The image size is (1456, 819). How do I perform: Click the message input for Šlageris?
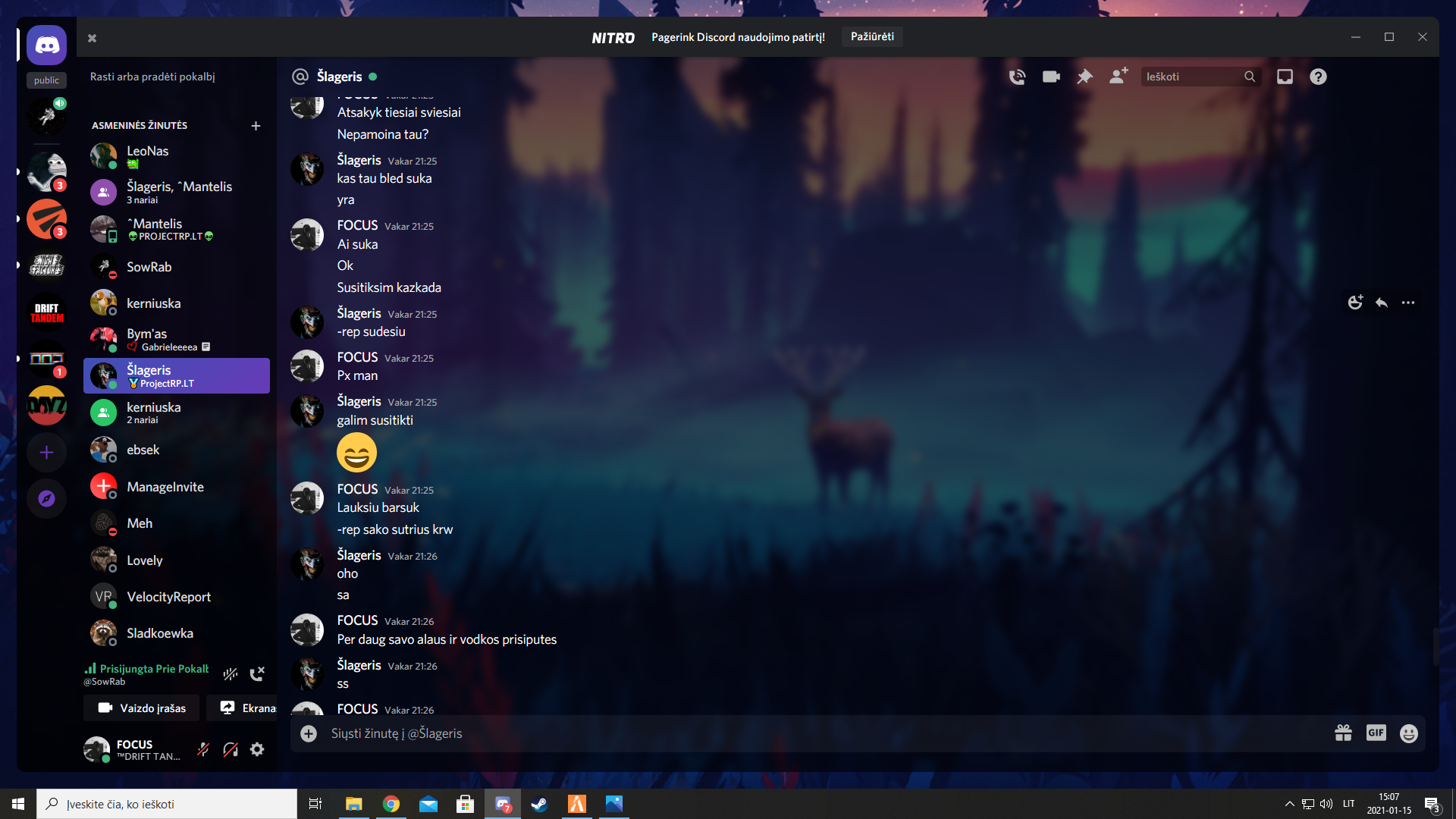(x=827, y=733)
